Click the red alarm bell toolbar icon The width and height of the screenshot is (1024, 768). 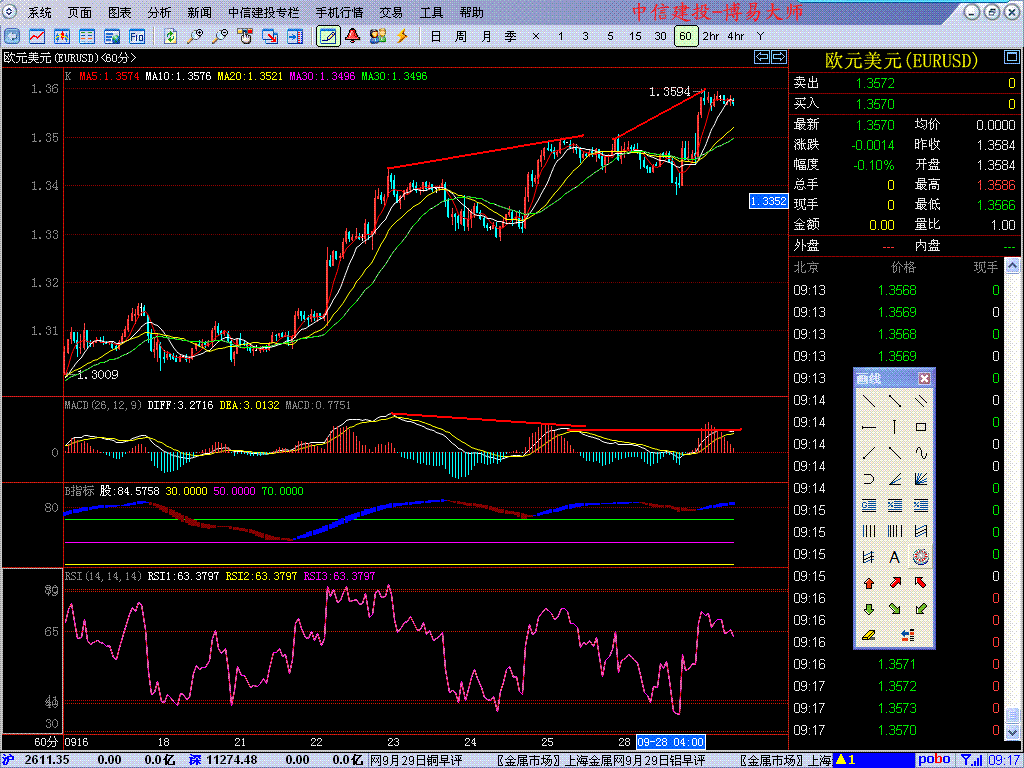click(352, 36)
